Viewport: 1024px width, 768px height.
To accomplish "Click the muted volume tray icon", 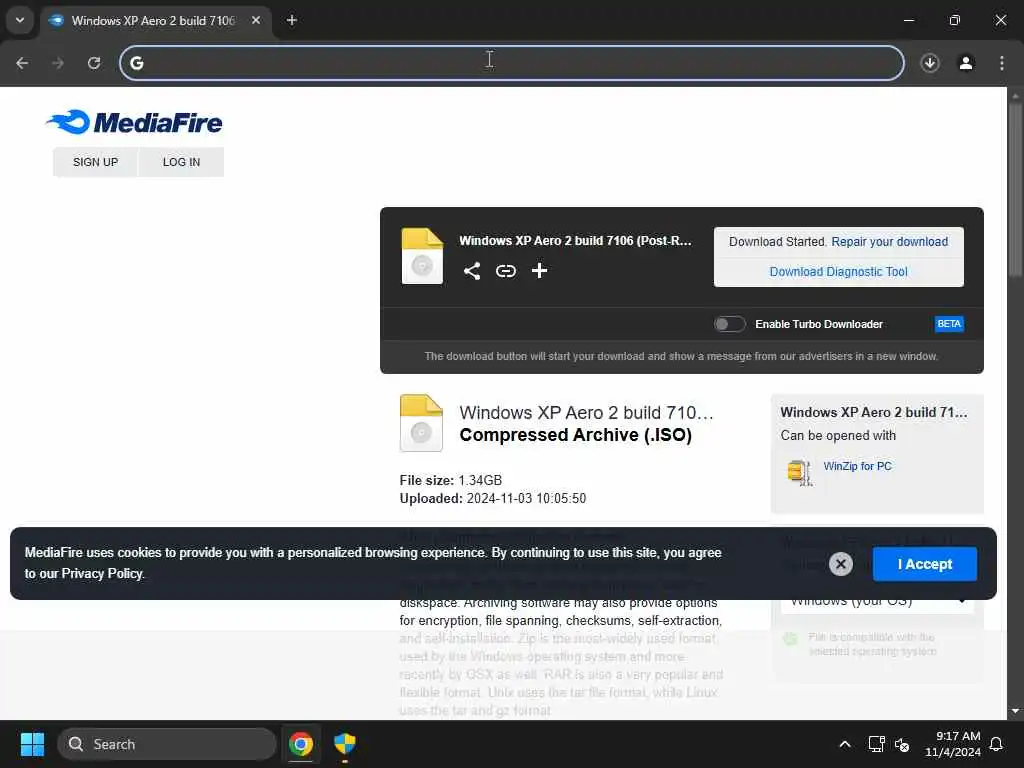I will [x=902, y=744].
